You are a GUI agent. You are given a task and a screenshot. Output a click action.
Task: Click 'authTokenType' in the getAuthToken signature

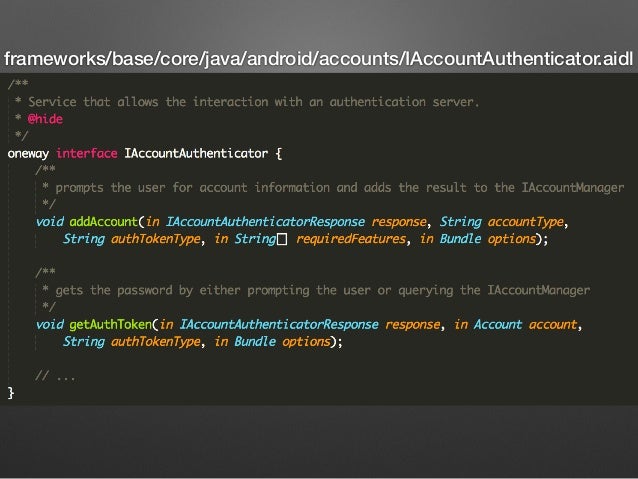pos(156,341)
